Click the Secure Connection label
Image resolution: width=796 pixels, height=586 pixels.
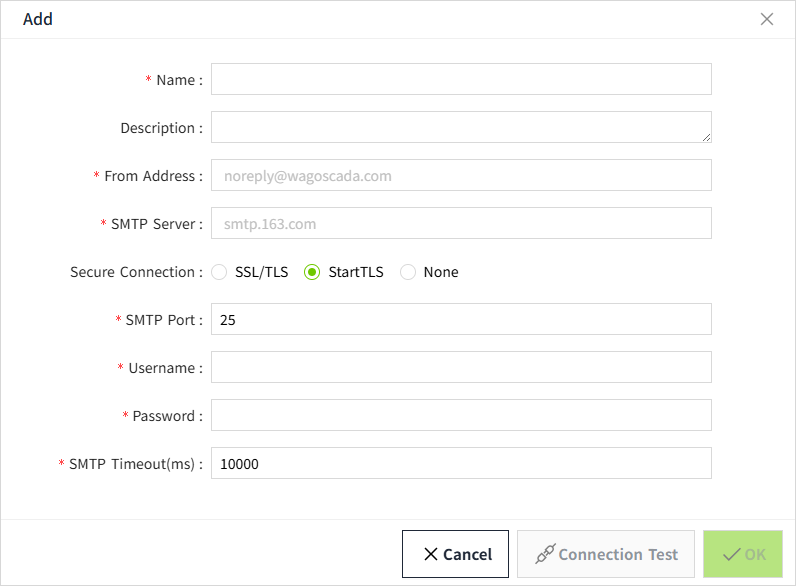click(x=136, y=272)
